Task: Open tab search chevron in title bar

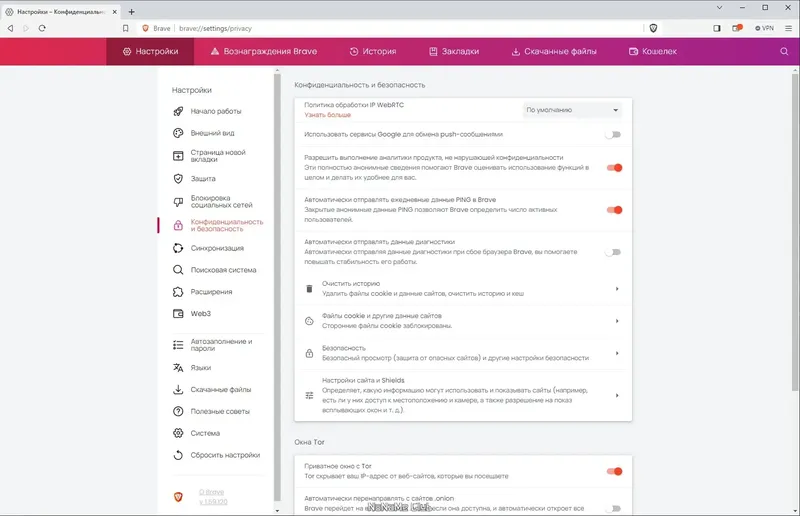Action: pyautogui.click(x=719, y=8)
